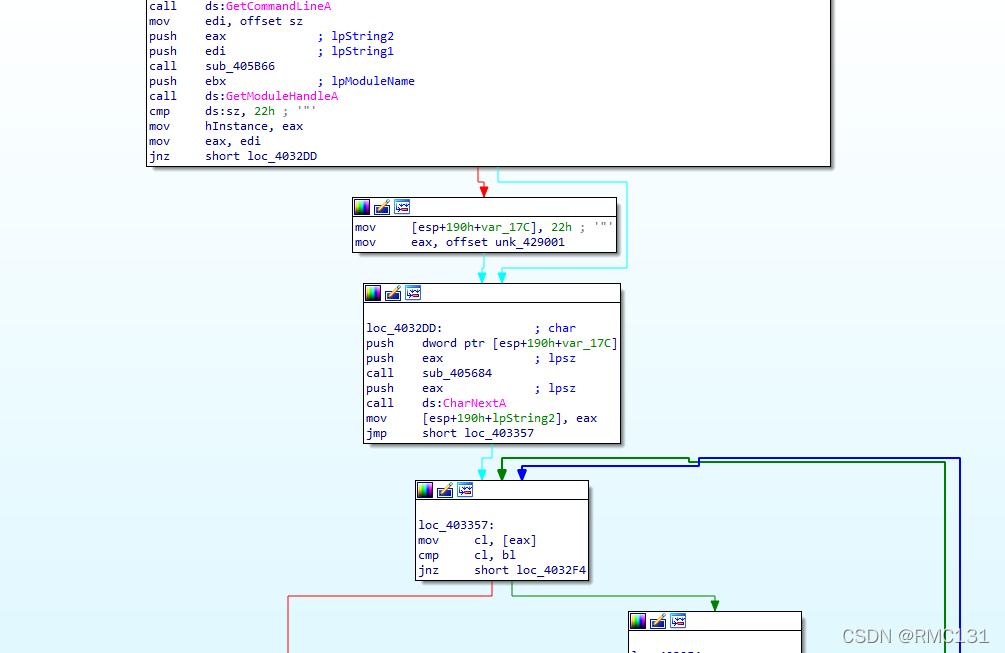Screen dimensions: 1005x653
Task: Click the lpString1 comment
Action: pyautogui.click(x=356, y=51)
